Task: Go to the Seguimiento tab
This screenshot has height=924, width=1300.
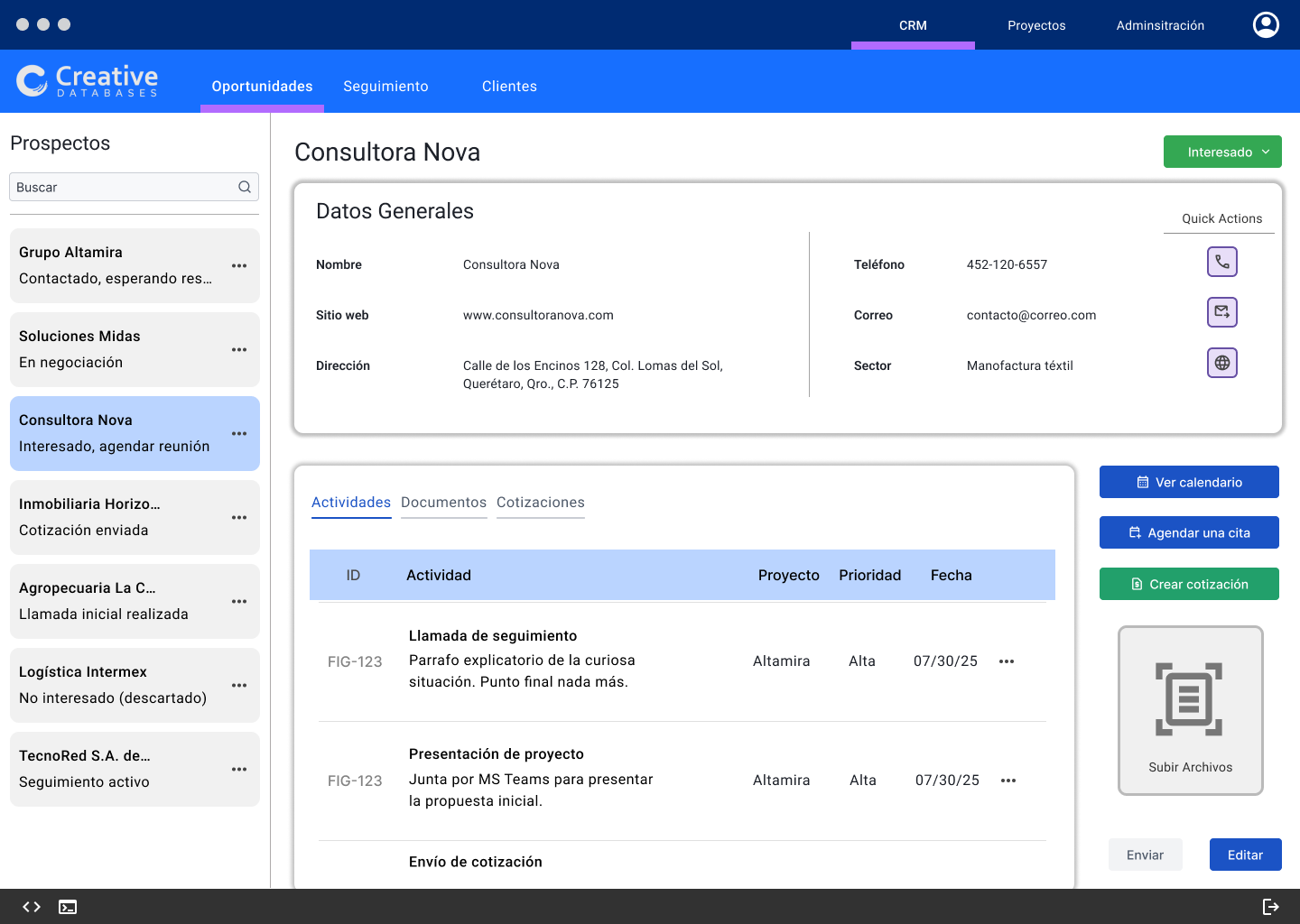Action: point(385,87)
